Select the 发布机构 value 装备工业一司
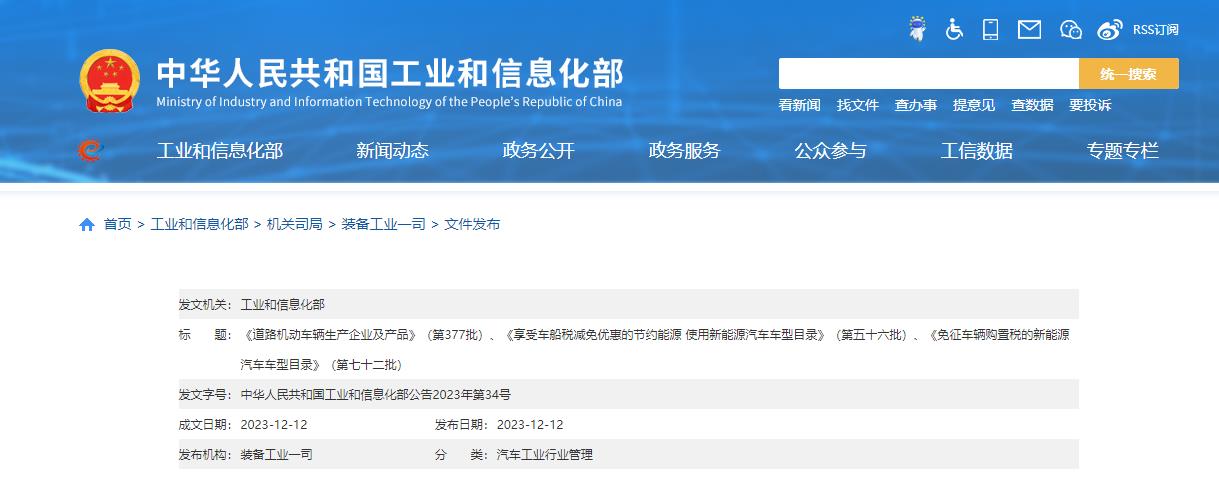1219x482 pixels. [x=277, y=455]
